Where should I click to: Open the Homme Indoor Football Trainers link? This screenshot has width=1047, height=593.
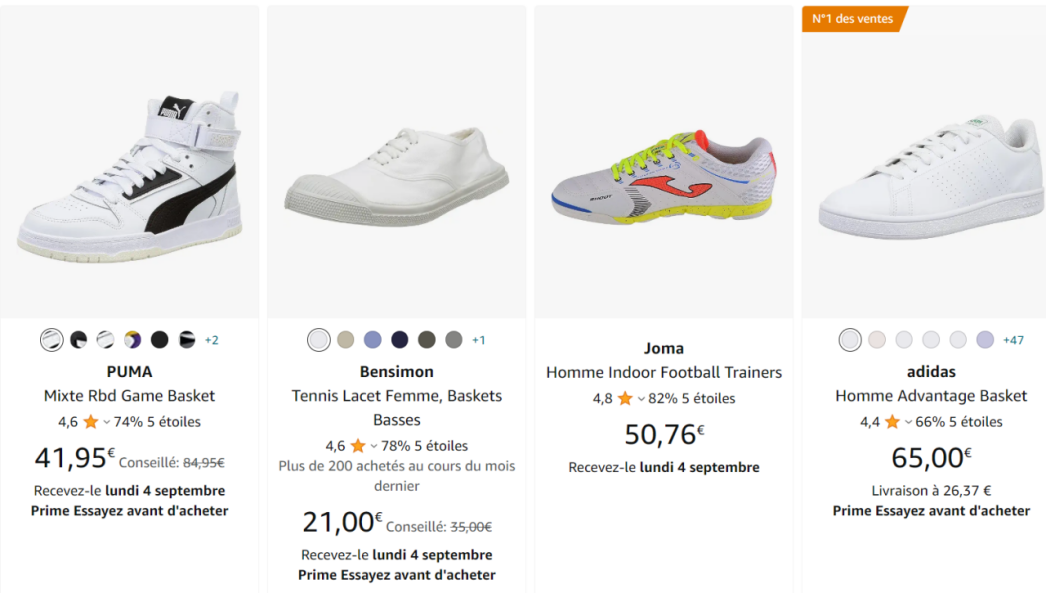(664, 373)
